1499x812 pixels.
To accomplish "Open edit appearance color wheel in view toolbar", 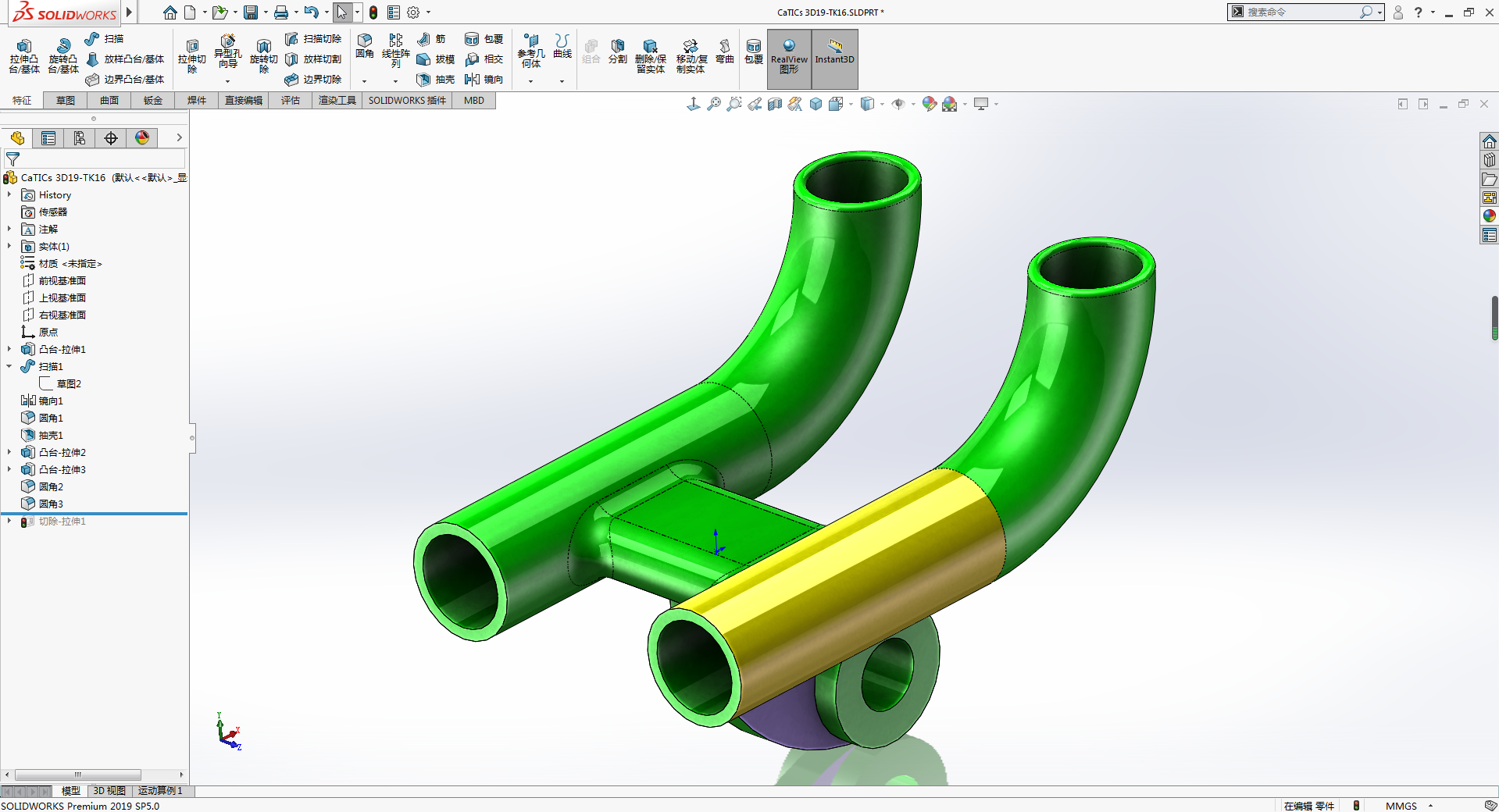I will coord(929,104).
